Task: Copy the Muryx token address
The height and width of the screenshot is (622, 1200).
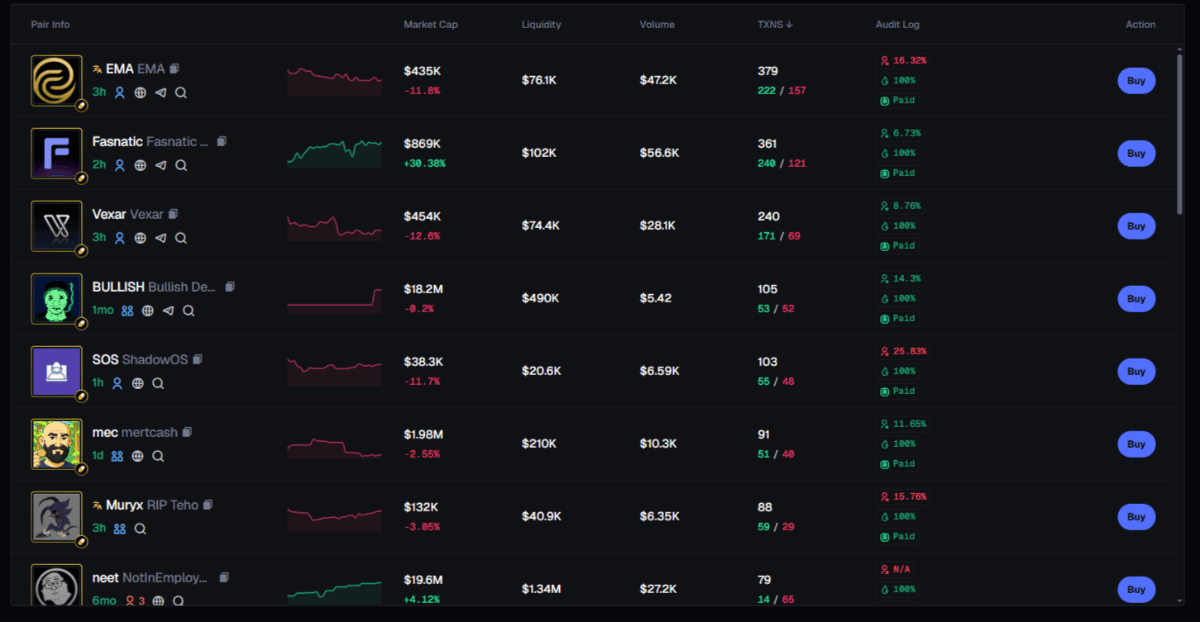Action: [208, 505]
